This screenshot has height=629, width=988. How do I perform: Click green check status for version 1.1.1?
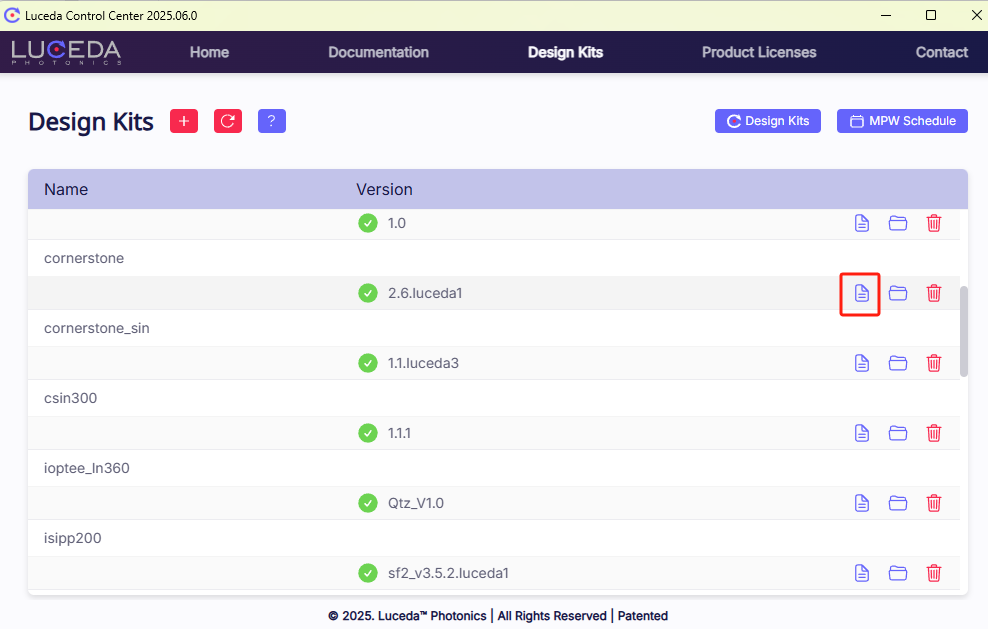pyautogui.click(x=368, y=433)
